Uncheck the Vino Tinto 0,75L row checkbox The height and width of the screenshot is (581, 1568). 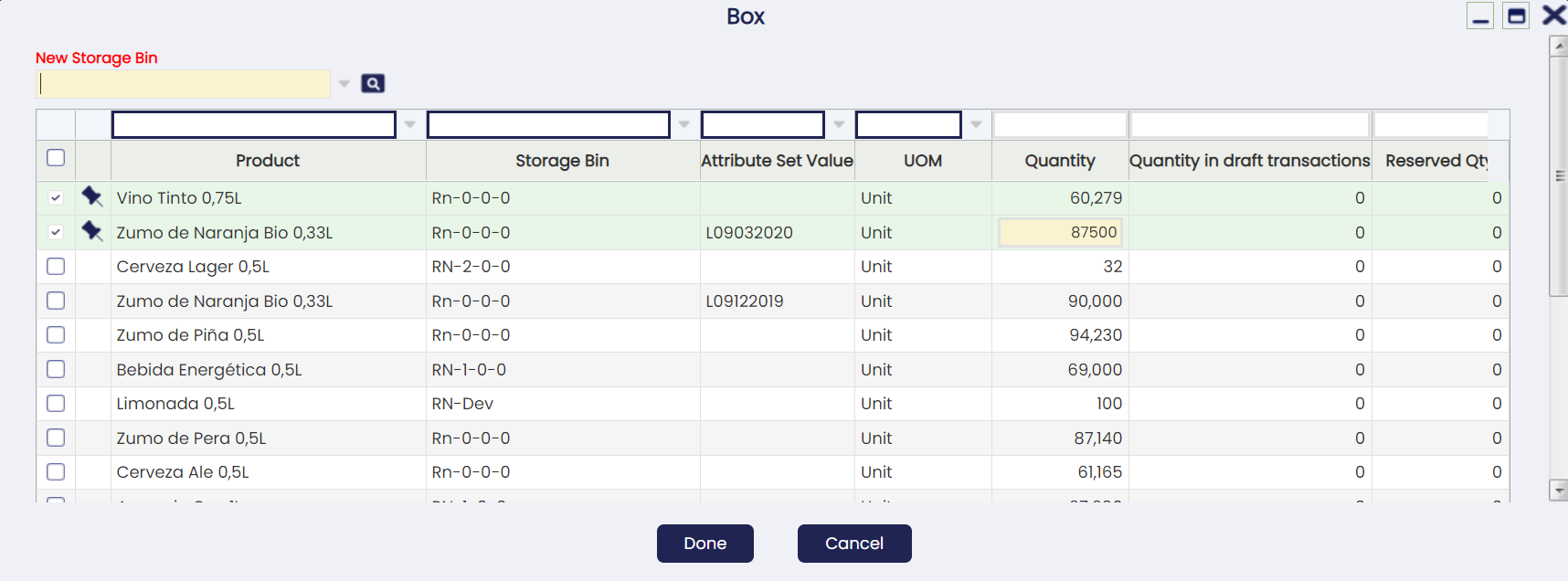tap(56, 197)
